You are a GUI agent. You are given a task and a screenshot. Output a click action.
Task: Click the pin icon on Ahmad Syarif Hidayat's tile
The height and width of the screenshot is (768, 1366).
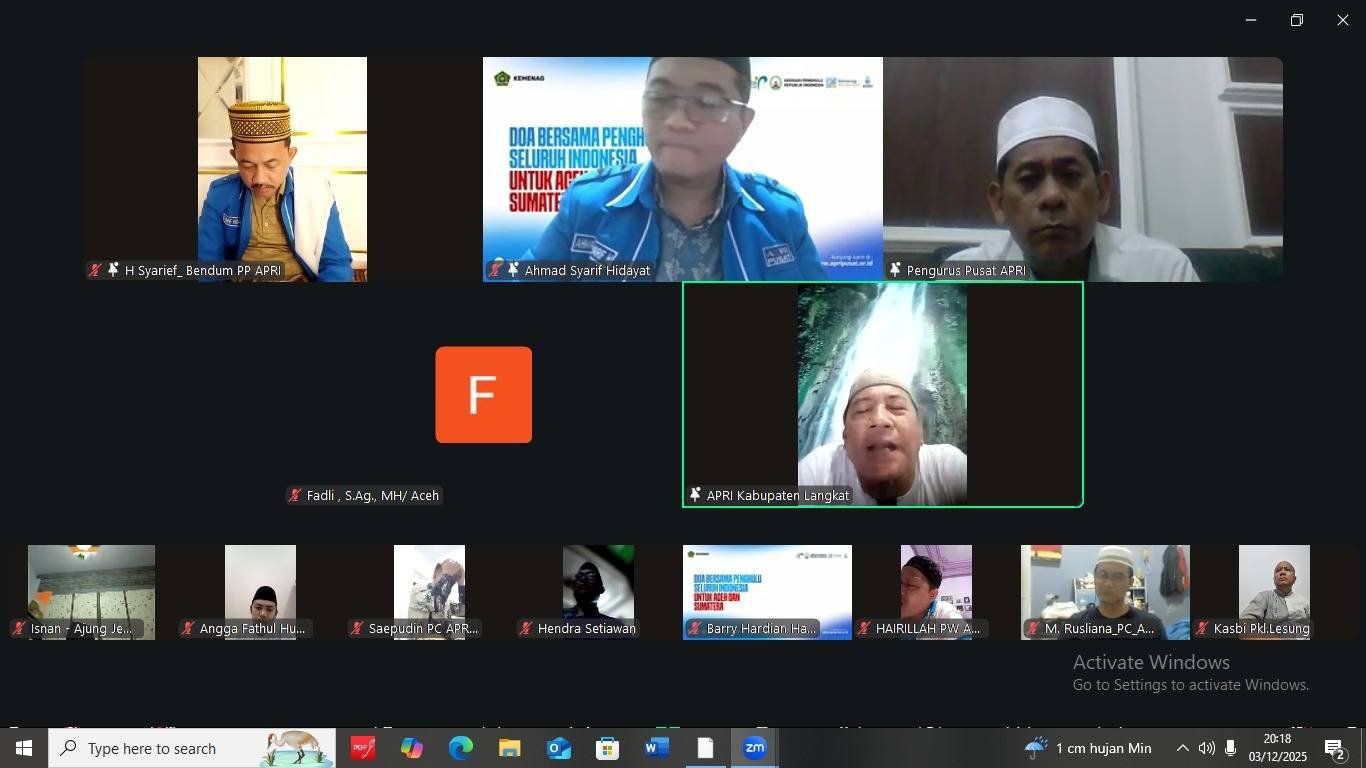tap(513, 269)
